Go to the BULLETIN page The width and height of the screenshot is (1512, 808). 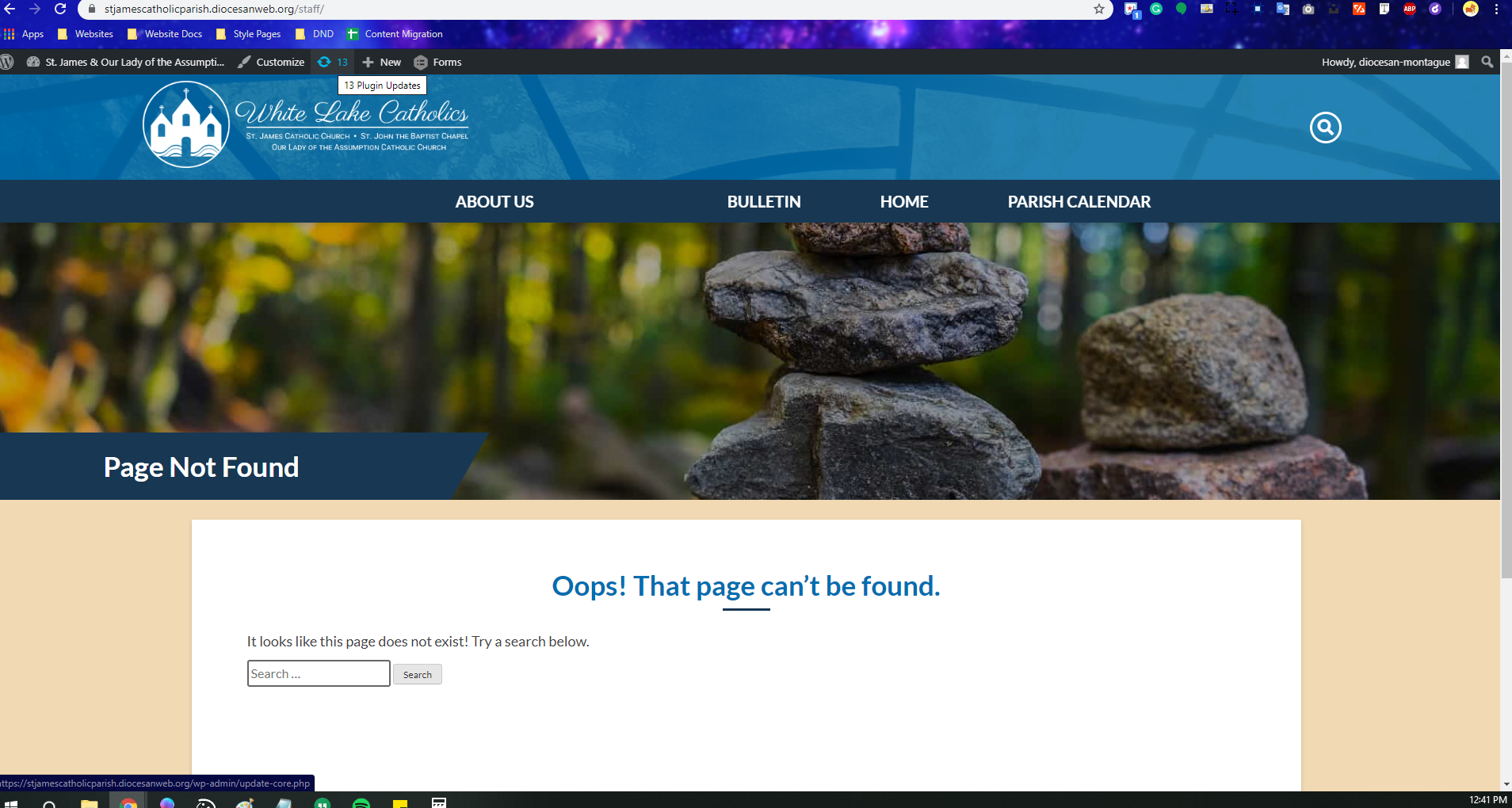tap(764, 202)
